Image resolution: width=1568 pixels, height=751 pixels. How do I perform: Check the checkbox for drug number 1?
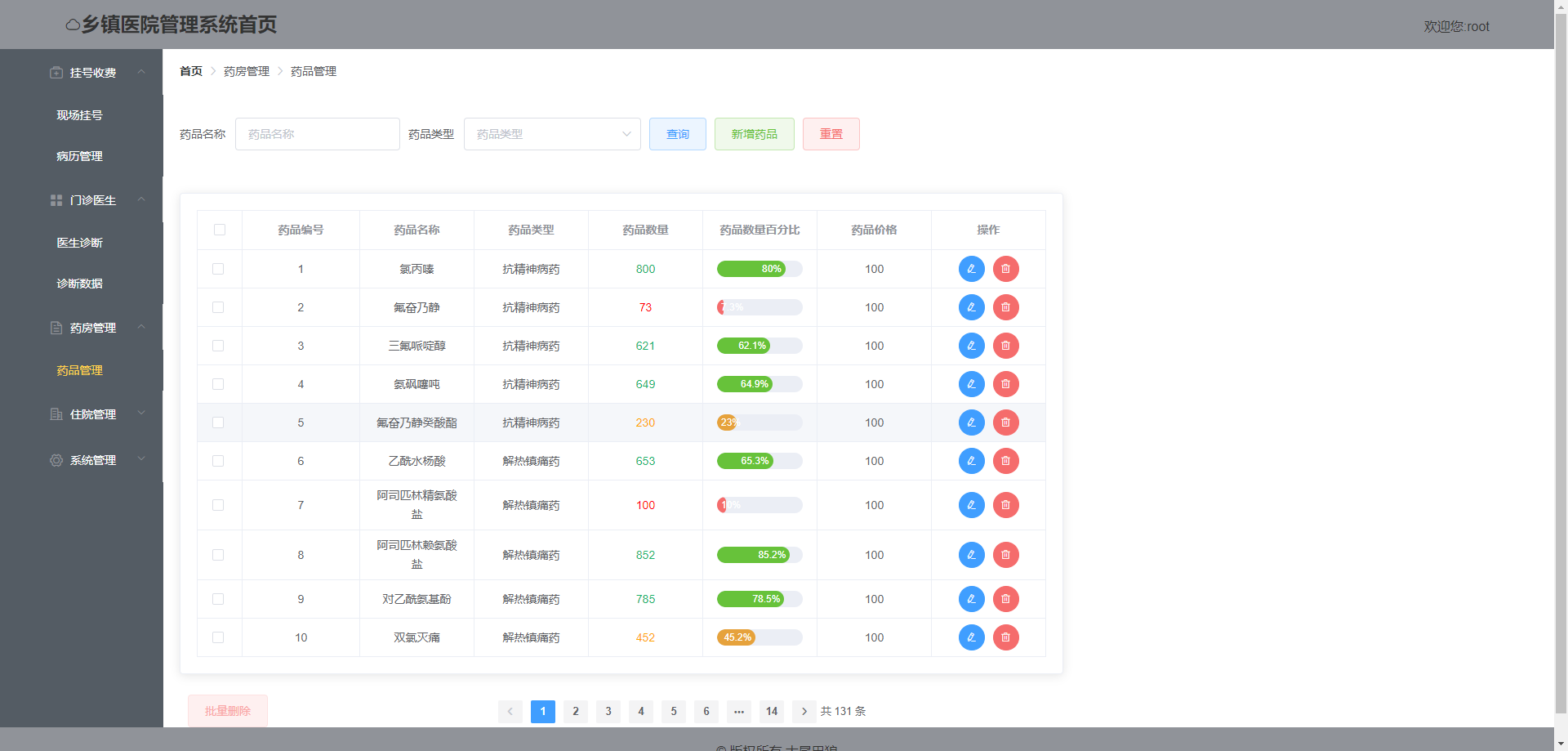click(218, 269)
